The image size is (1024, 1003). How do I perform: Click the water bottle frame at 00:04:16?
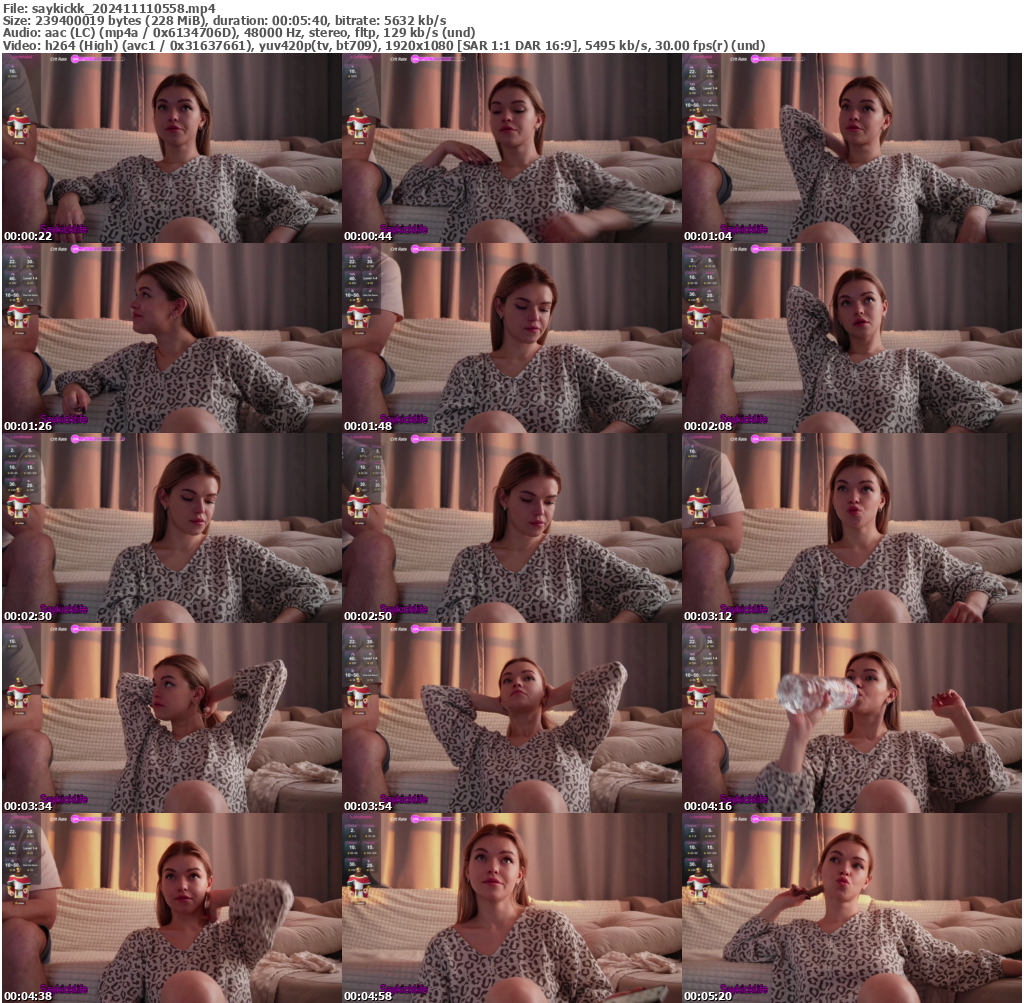[851, 718]
